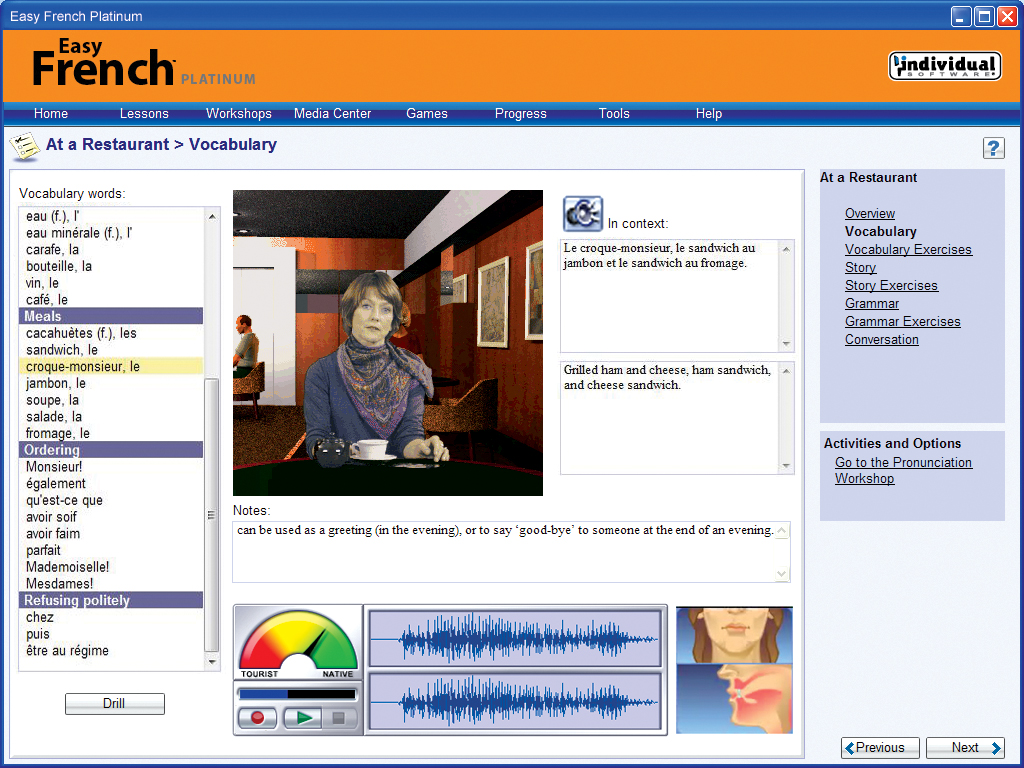Open the Games menu
This screenshot has width=1024, height=768.
coord(427,114)
